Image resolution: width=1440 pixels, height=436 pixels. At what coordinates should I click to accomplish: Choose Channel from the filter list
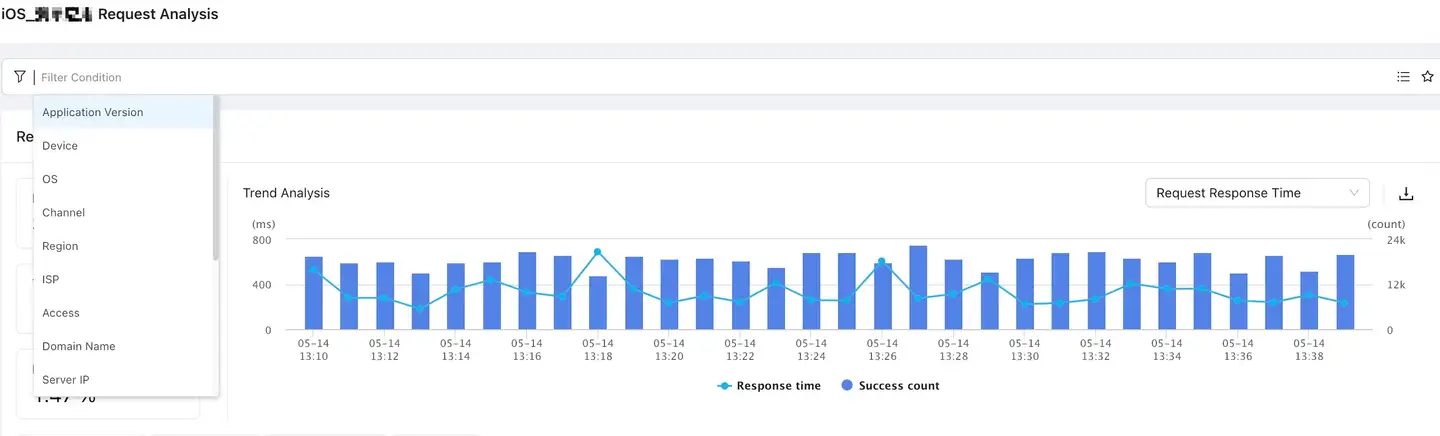click(x=63, y=213)
